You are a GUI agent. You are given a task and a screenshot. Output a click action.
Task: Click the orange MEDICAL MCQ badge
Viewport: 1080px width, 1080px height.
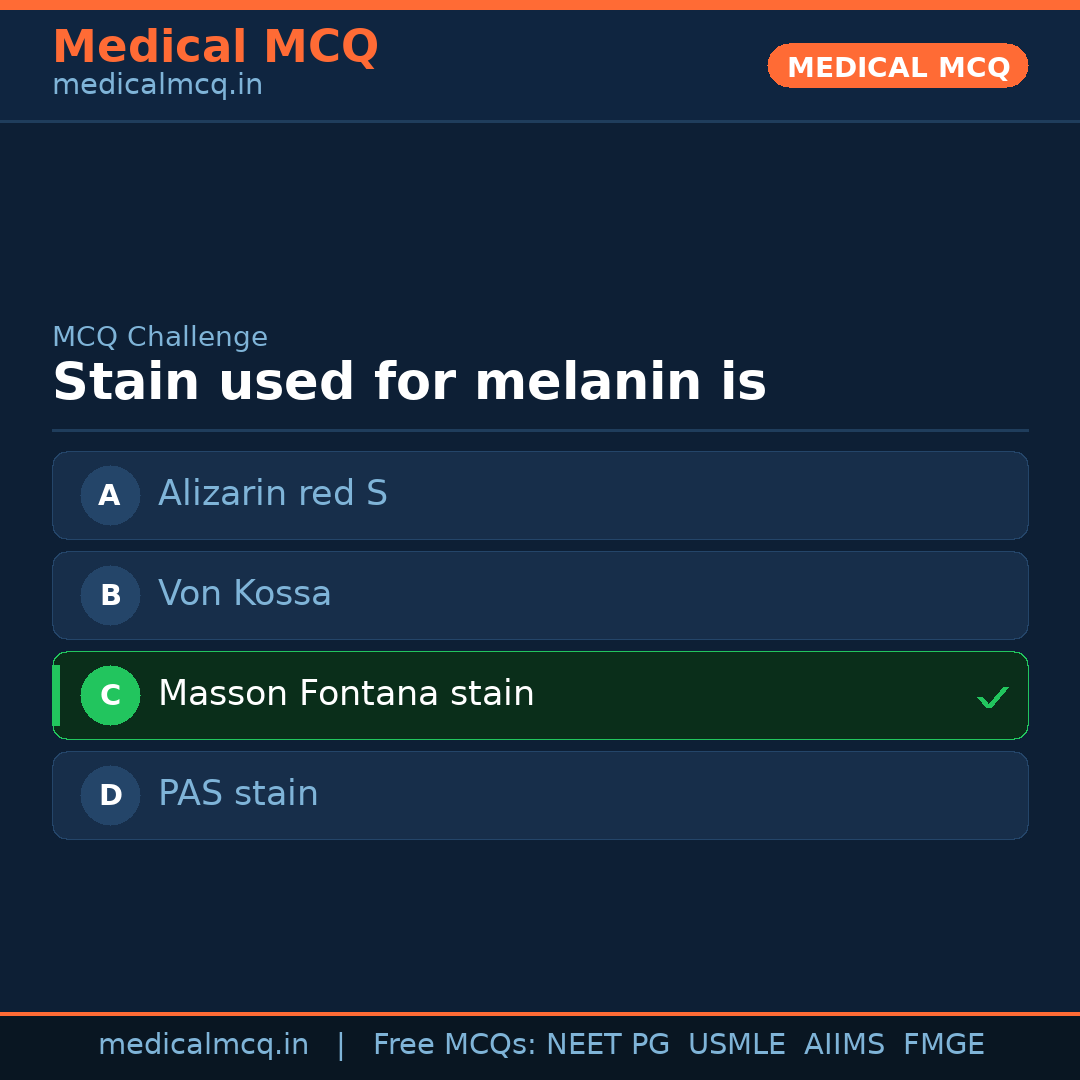coord(897,66)
